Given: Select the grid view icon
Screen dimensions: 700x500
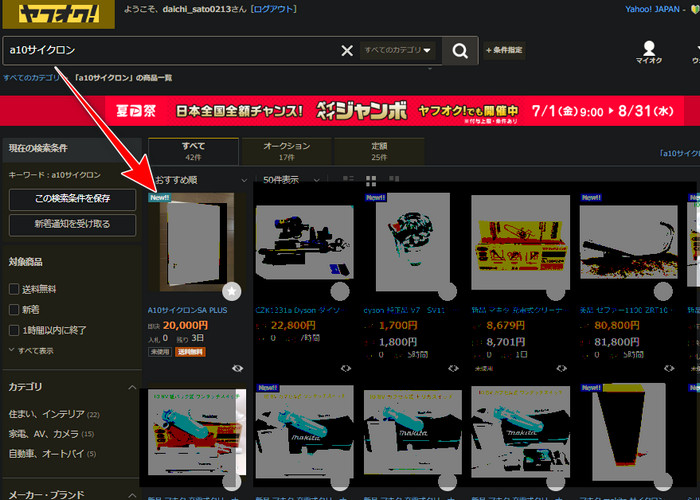Looking at the screenshot, I should (371, 180).
